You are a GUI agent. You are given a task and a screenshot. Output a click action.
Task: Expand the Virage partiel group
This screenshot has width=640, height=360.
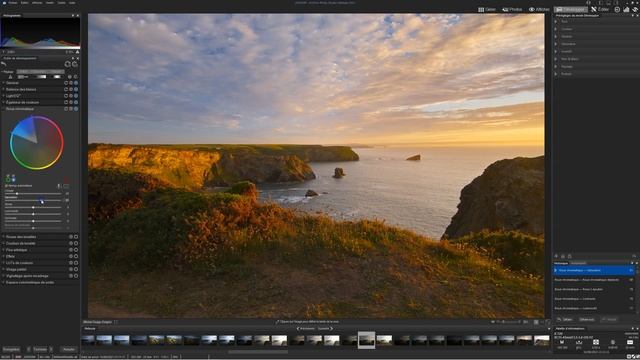click(4, 269)
